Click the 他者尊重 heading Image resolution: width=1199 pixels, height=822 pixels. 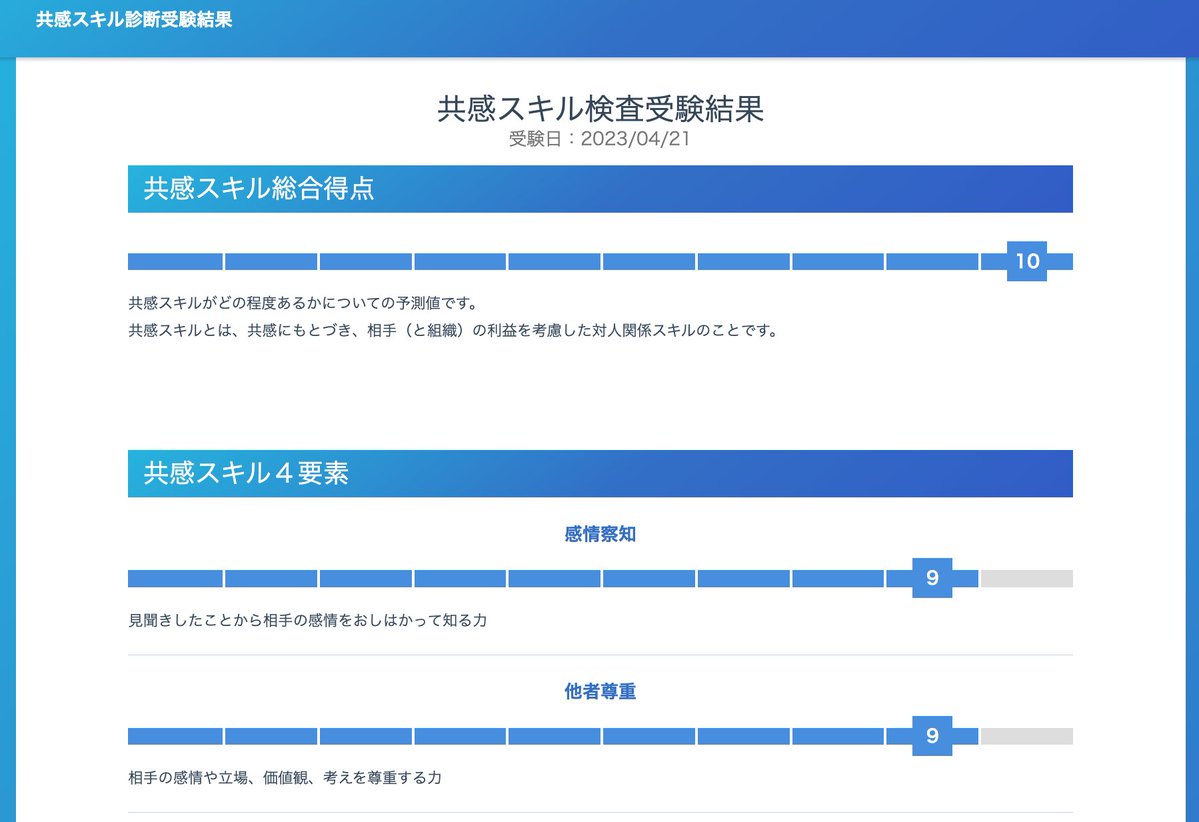pyautogui.click(x=600, y=691)
